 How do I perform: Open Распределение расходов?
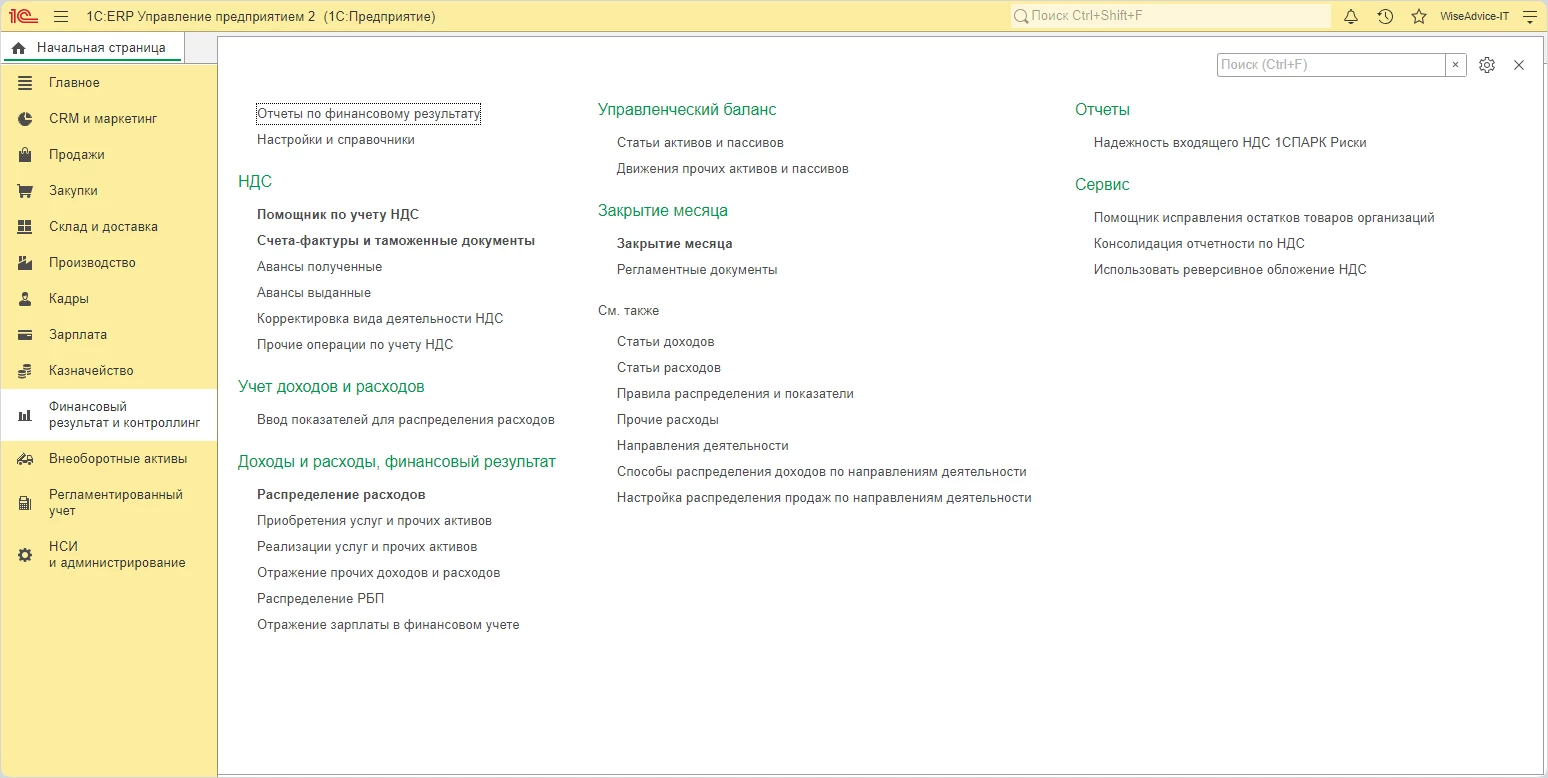tap(341, 495)
